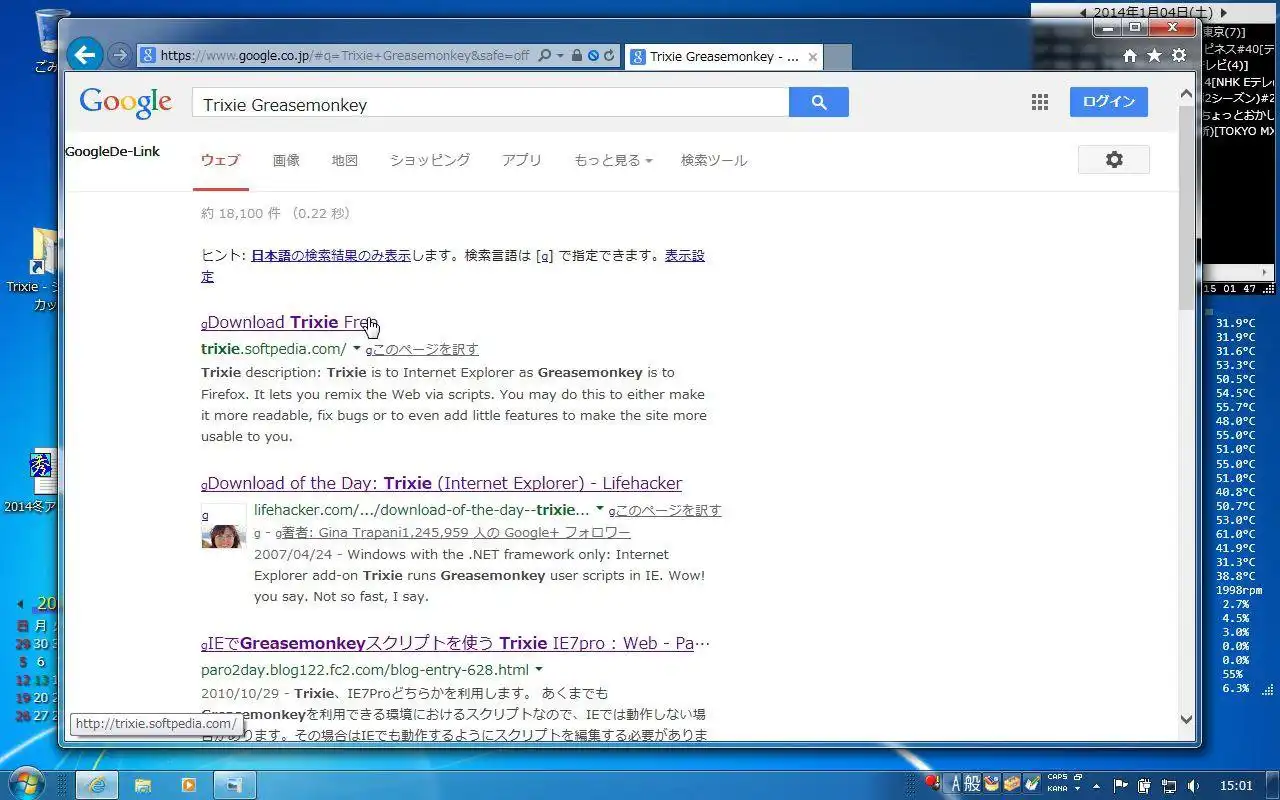This screenshot has height=800, width=1280.
Task: Open the IEでGreasemonkeyスクリプトを使う result
Action: [456, 643]
